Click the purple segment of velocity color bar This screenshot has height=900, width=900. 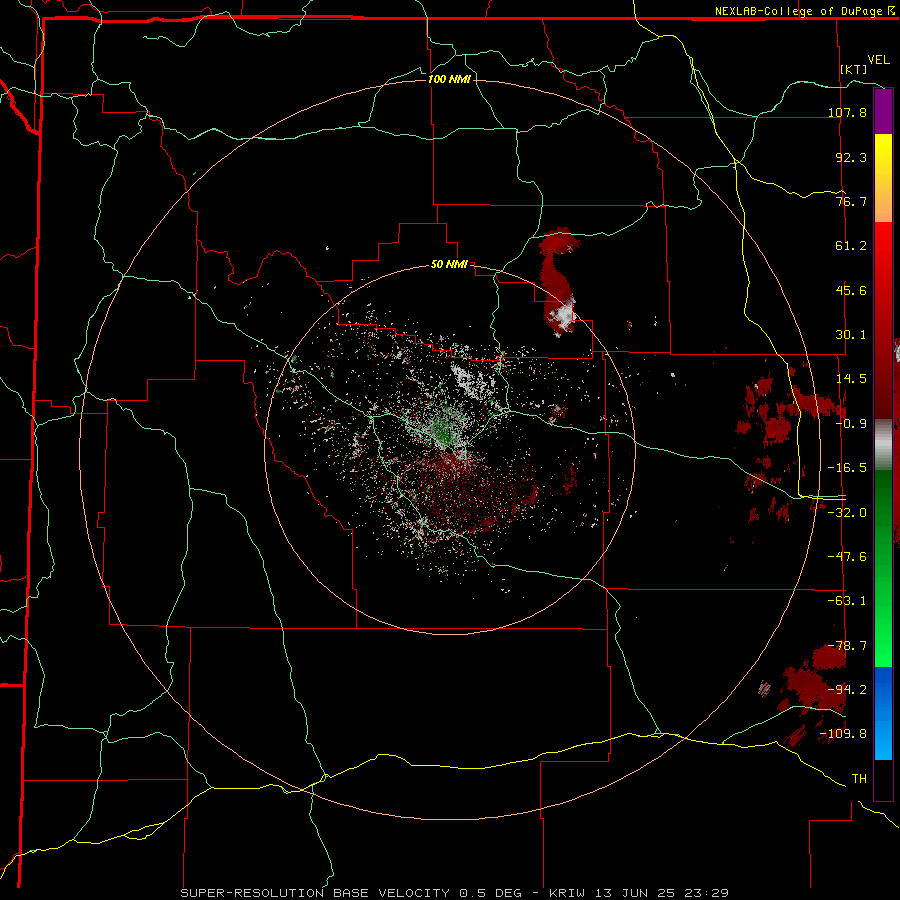coord(883,111)
